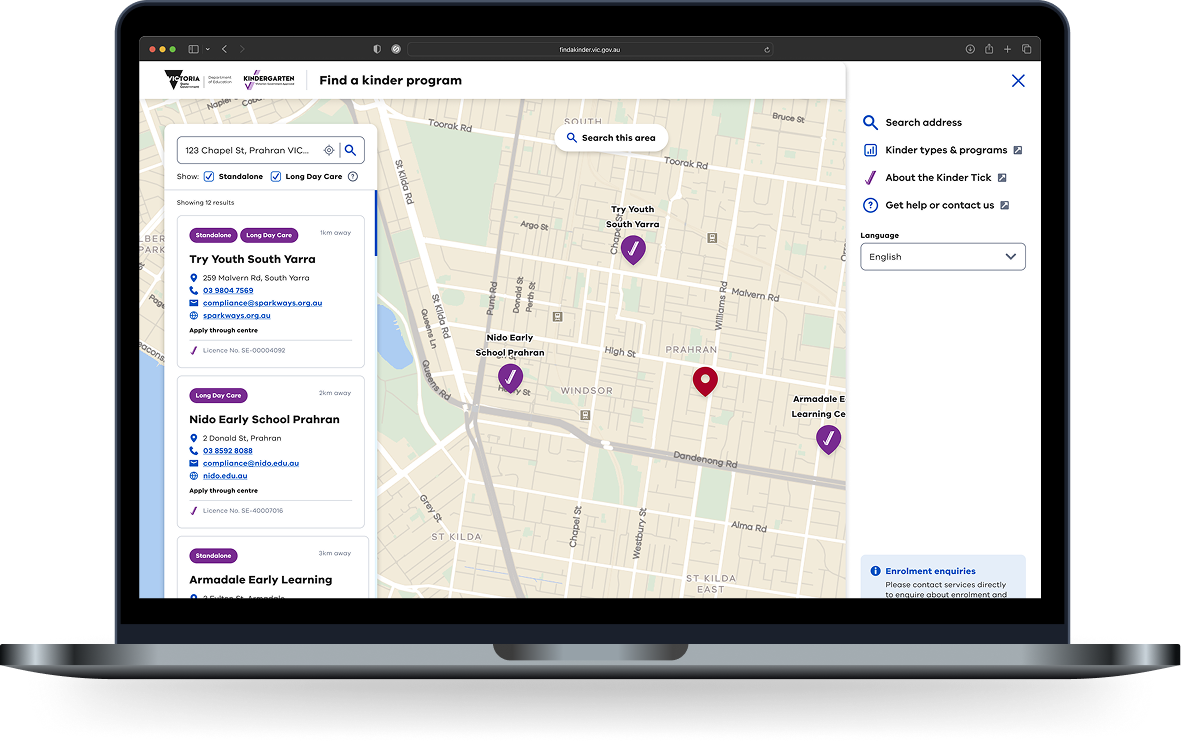Click the Kindergarten logo in header
This screenshot has width=1181, height=744.
click(x=269, y=80)
